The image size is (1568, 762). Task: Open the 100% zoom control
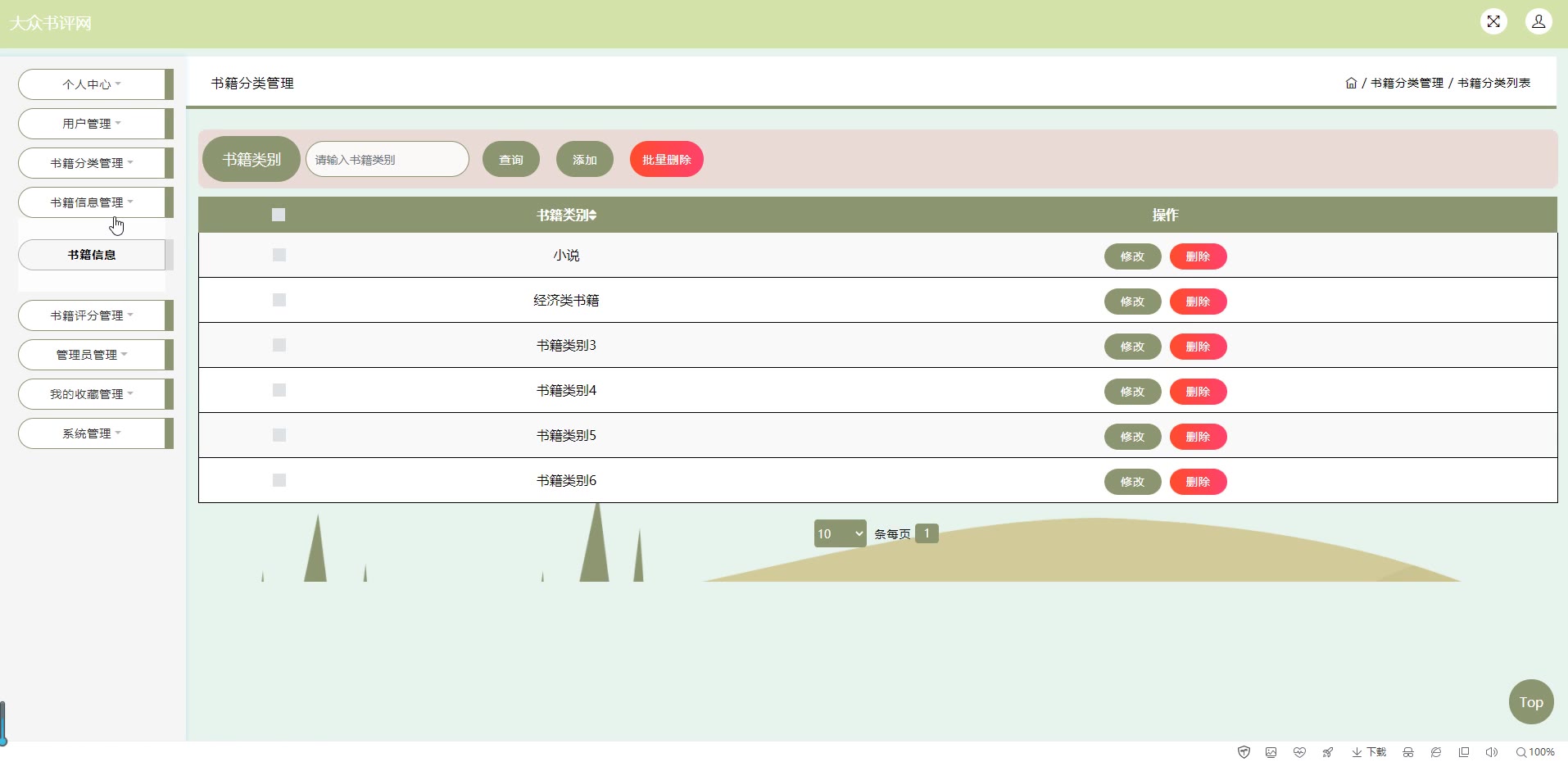pyautogui.click(x=1535, y=752)
